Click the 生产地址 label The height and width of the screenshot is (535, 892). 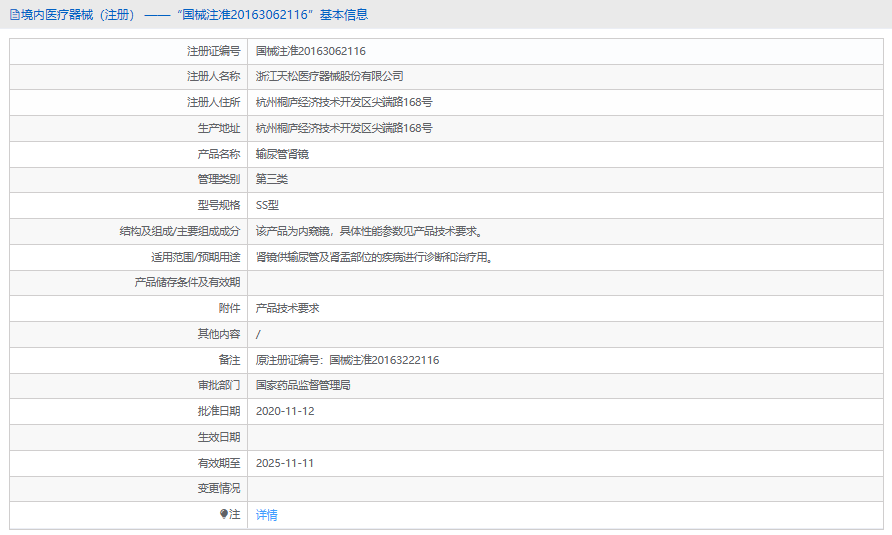[218, 128]
